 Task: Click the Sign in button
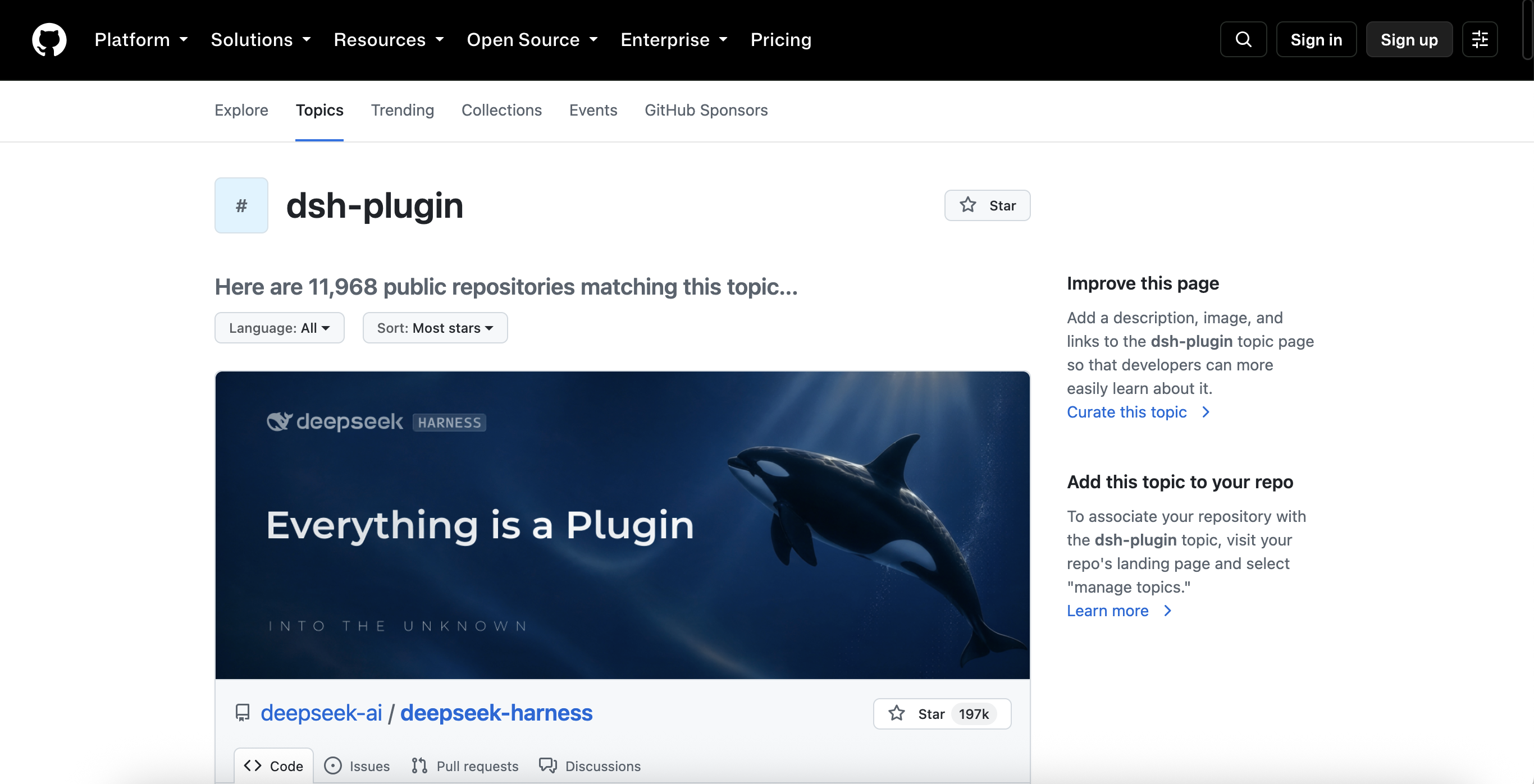click(x=1316, y=40)
